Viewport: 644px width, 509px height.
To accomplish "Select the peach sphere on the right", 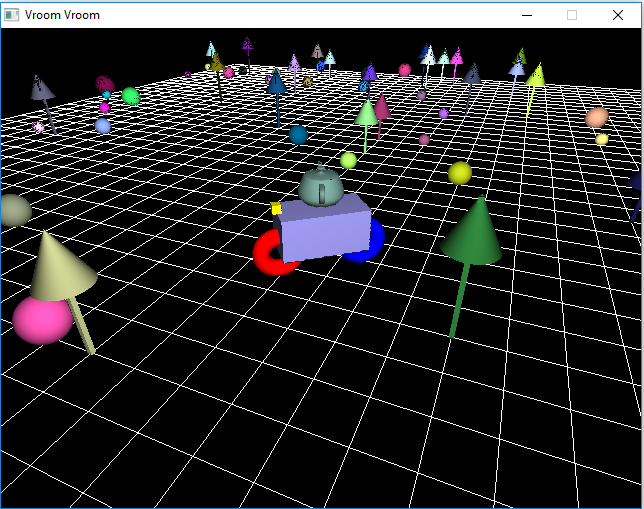I will (597, 117).
